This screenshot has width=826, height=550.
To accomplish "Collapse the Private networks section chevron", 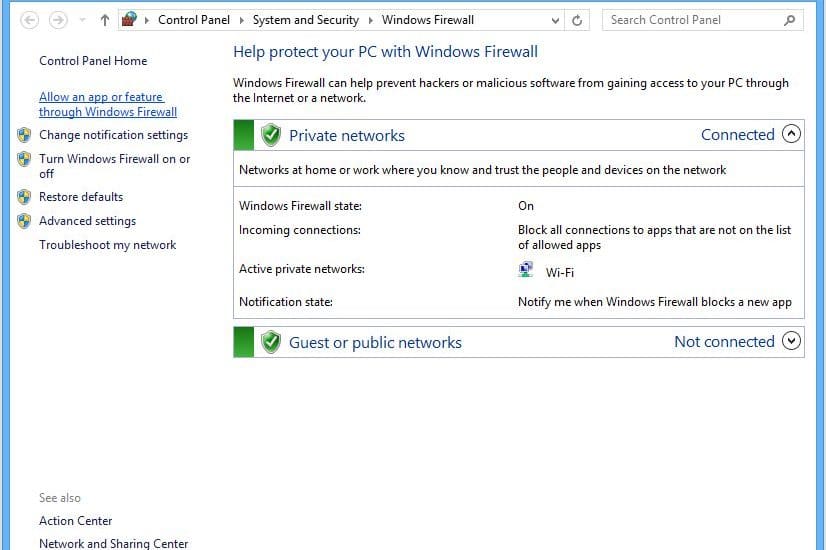I will [x=791, y=134].
